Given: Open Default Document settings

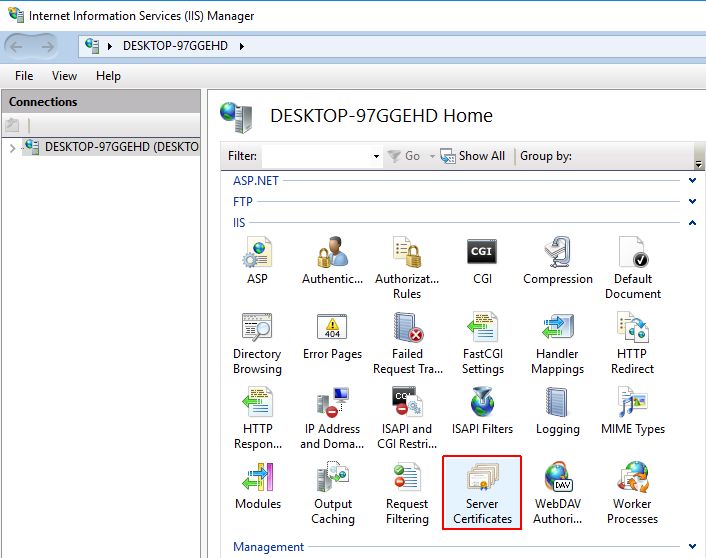Looking at the screenshot, I should 632,266.
